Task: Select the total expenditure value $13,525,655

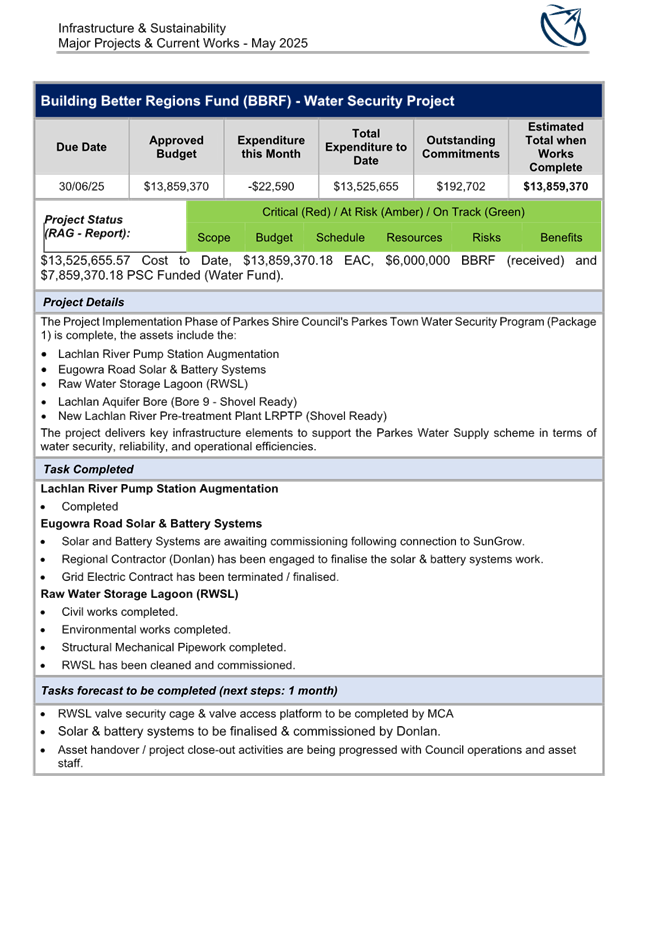Action: [x=366, y=186]
